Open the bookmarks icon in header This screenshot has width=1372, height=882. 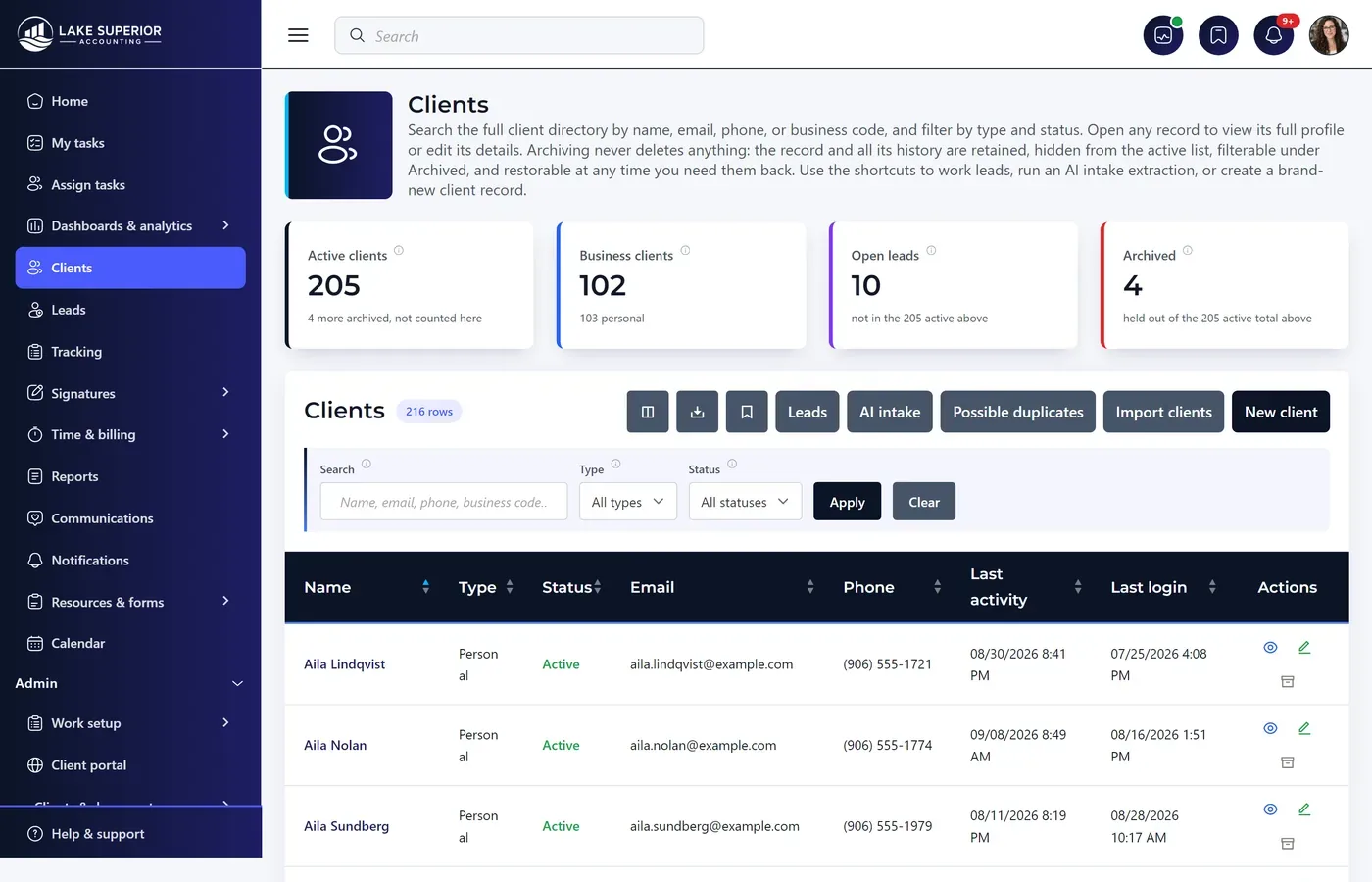click(1218, 35)
